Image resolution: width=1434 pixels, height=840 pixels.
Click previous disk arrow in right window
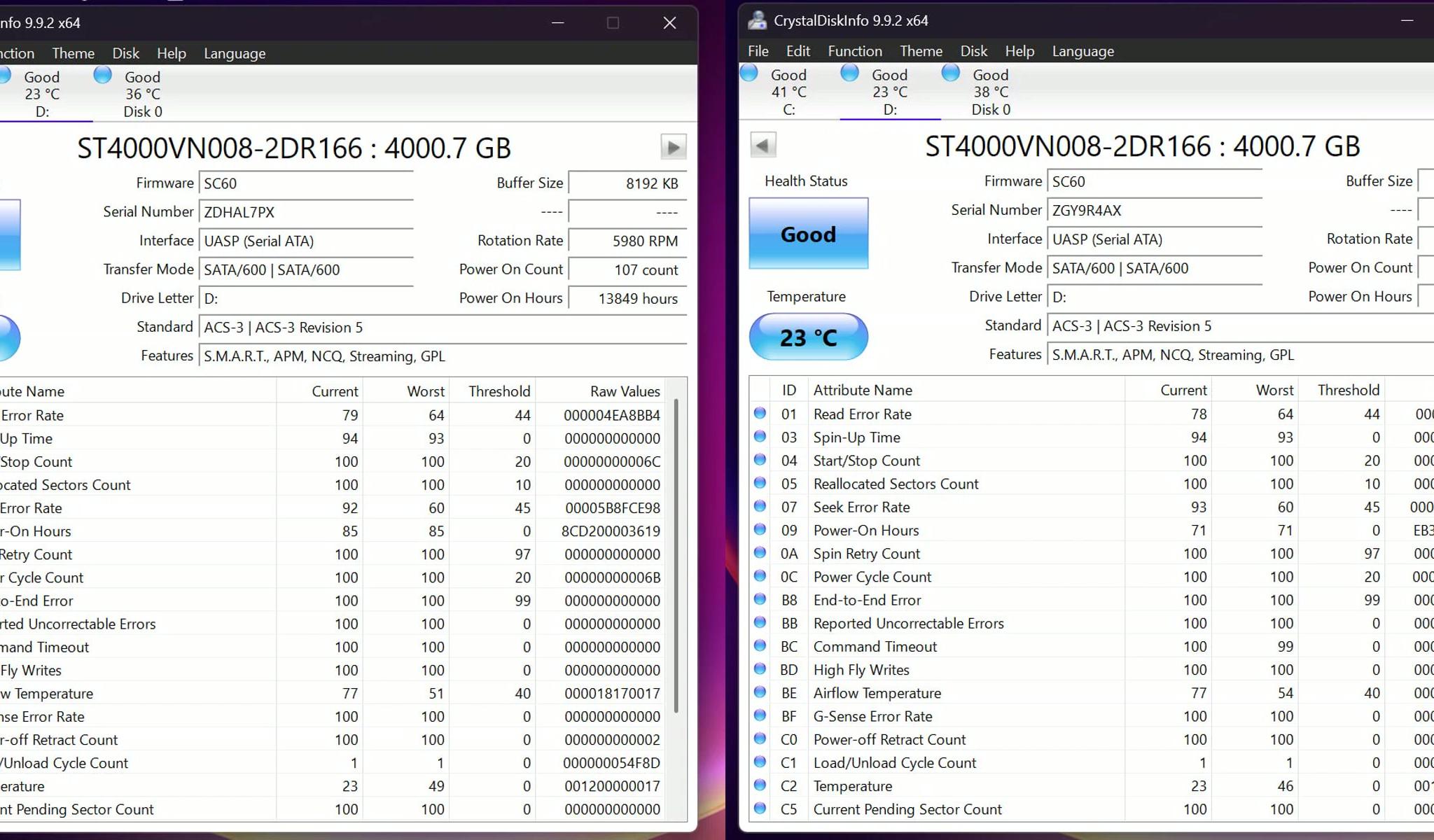point(763,145)
